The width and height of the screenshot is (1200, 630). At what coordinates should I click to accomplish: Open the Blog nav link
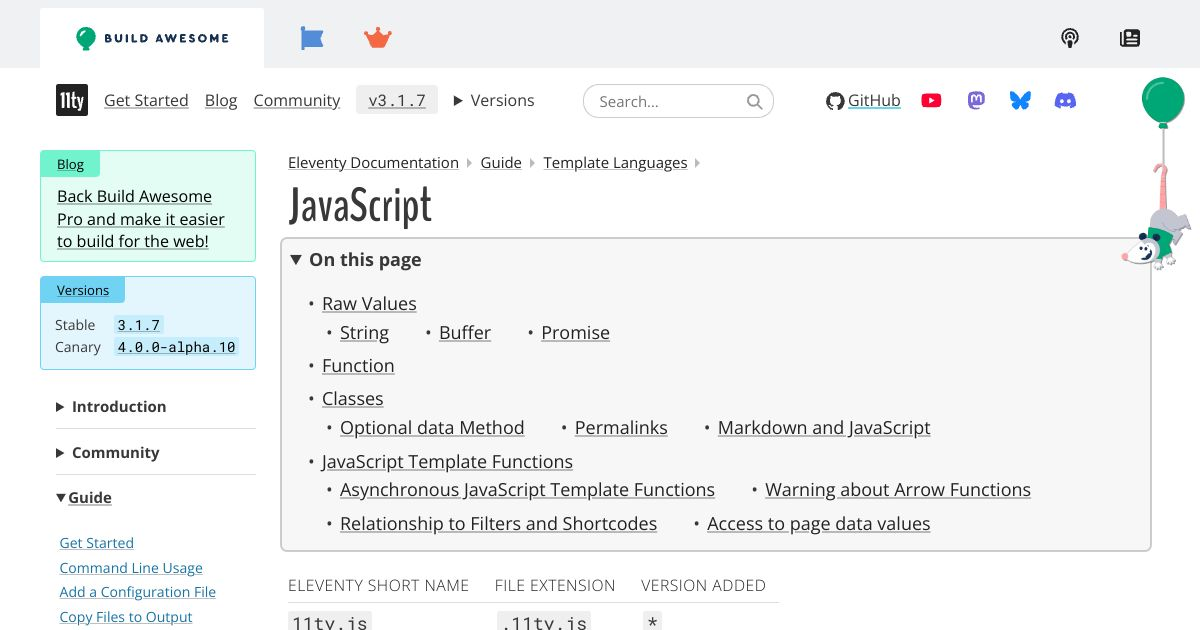pyautogui.click(x=221, y=100)
